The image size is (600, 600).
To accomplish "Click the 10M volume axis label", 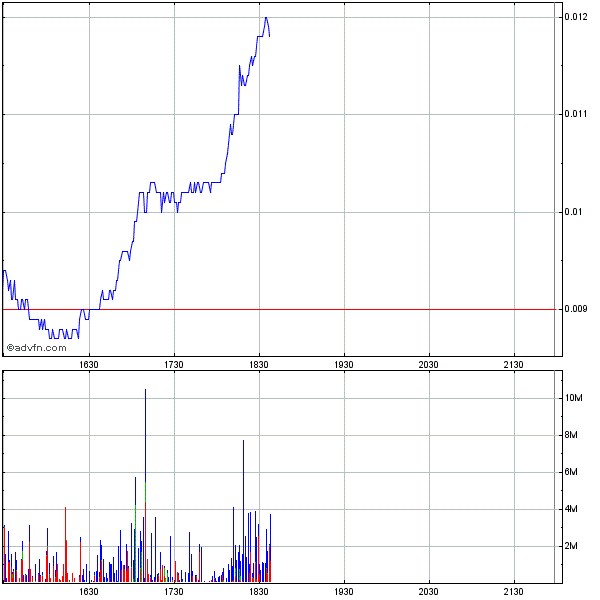I will pos(574,398).
